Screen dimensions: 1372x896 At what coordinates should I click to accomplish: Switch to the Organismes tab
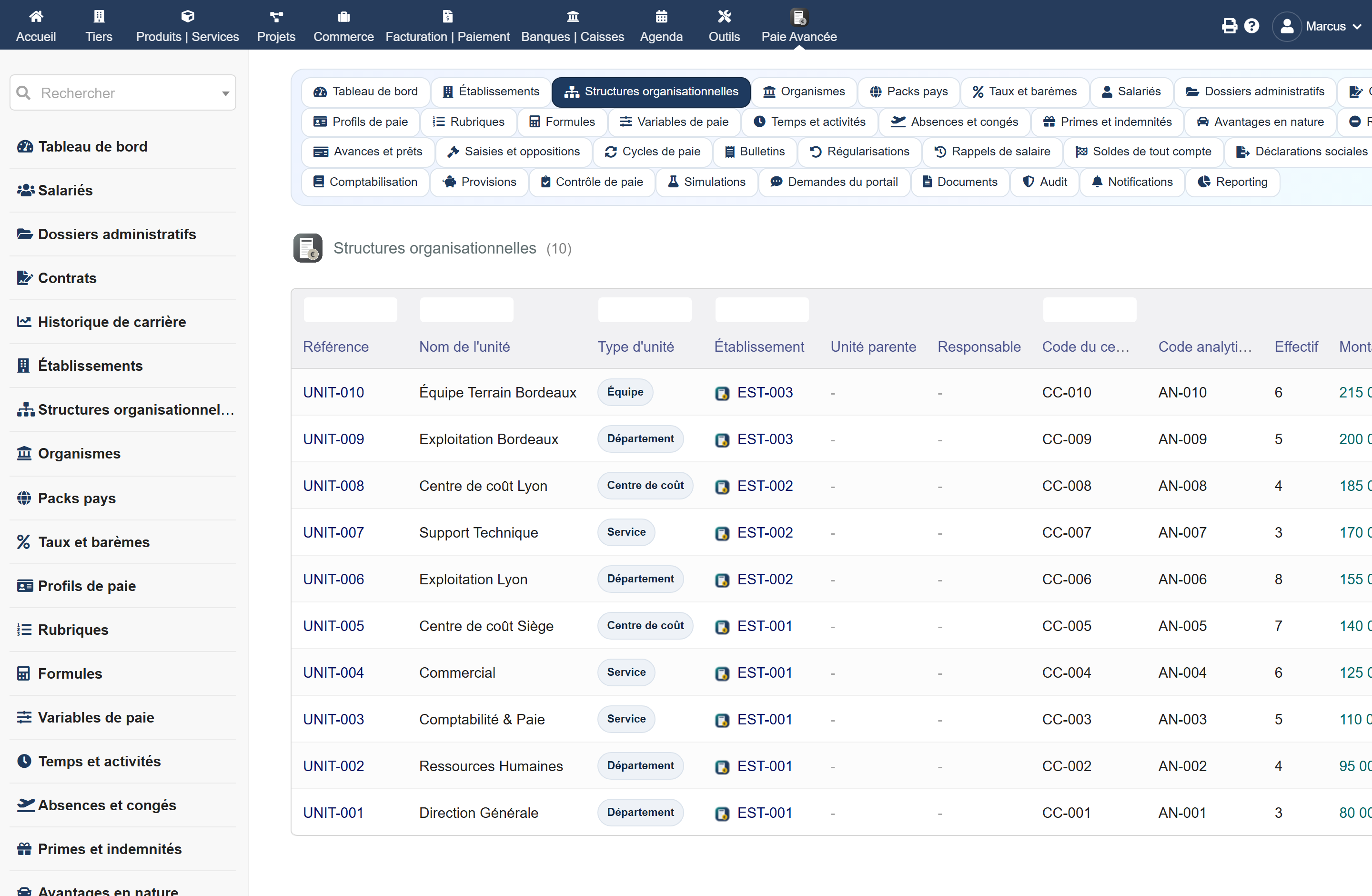804,92
